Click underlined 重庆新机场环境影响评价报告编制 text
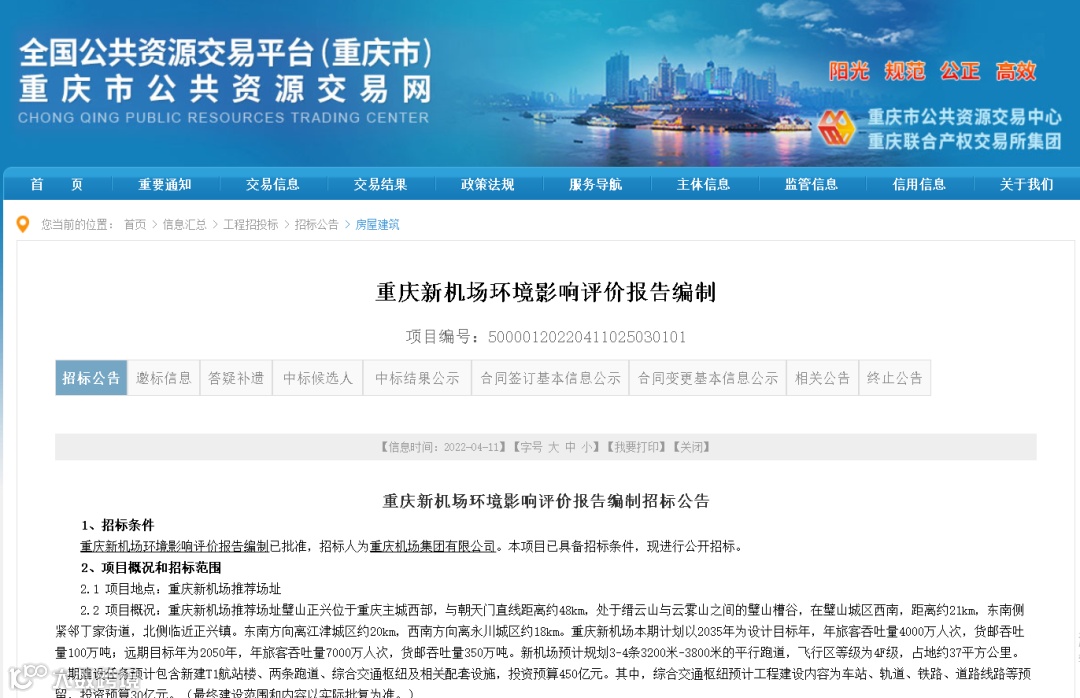The width and height of the screenshot is (1080, 698). click(174, 546)
